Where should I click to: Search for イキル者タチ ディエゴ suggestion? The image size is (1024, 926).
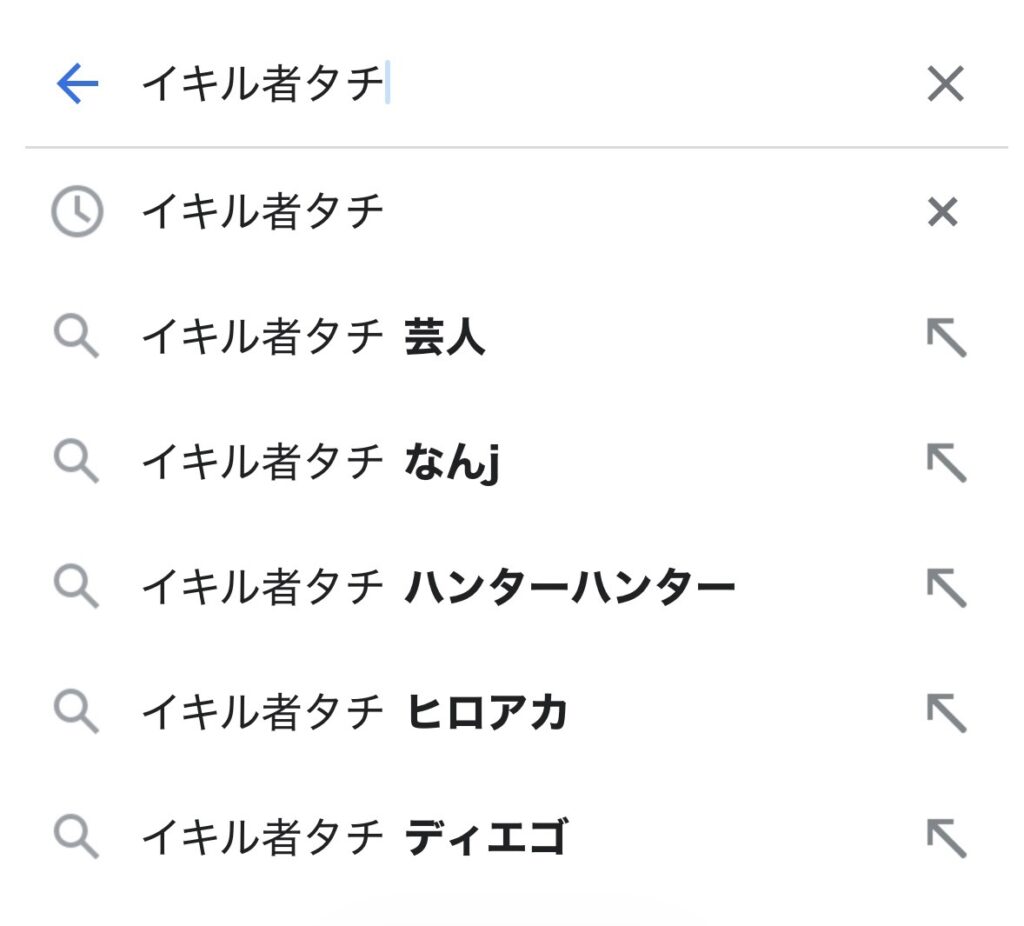click(x=355, y=837)
